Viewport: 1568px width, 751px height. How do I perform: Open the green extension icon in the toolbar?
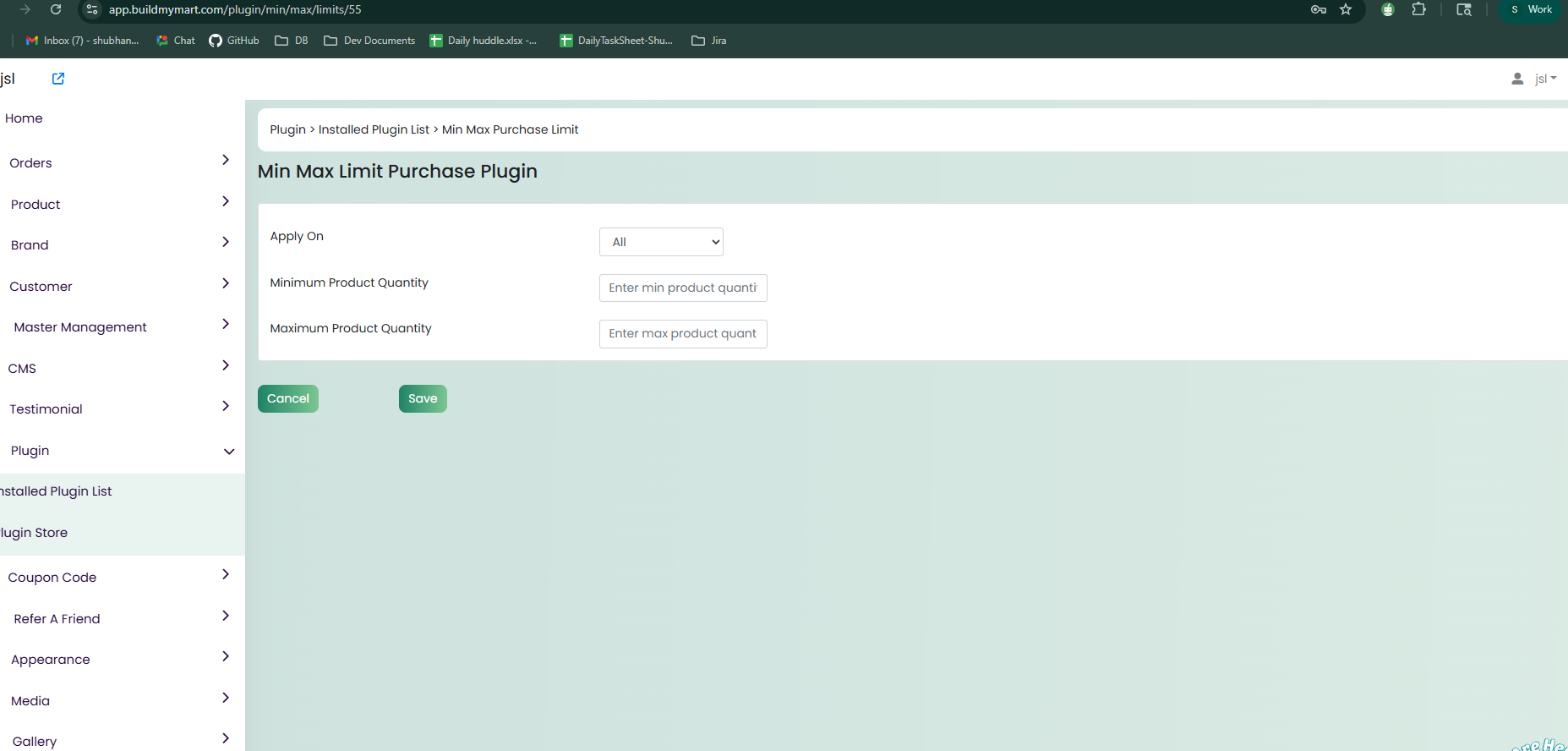pos(1387,9)
